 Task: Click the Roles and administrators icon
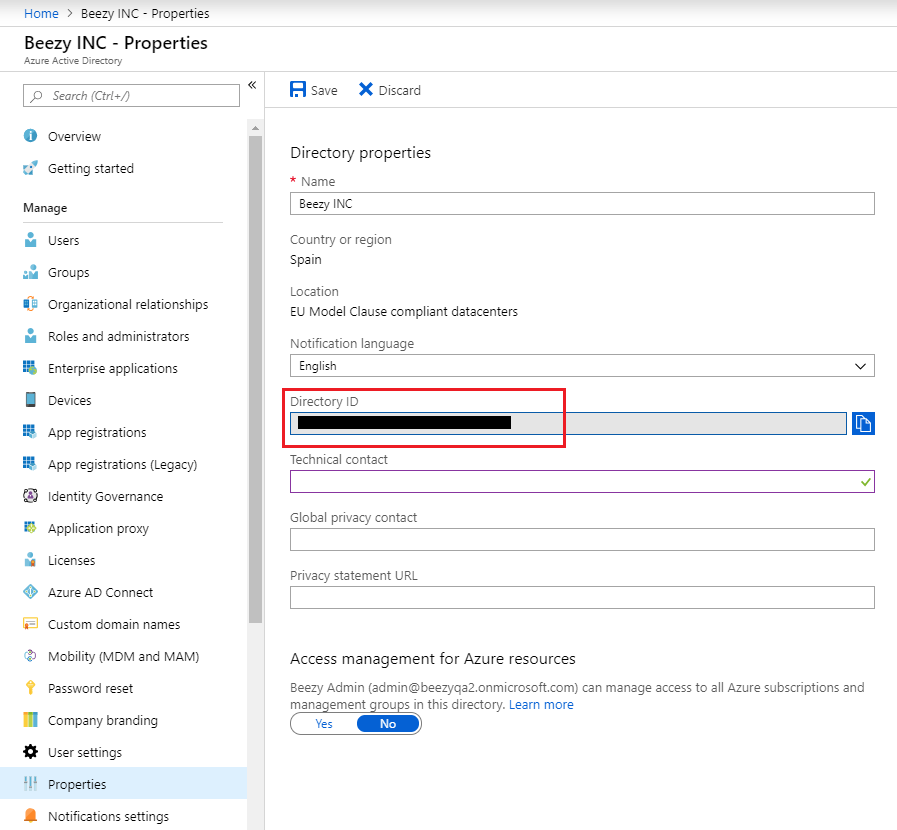30,336
